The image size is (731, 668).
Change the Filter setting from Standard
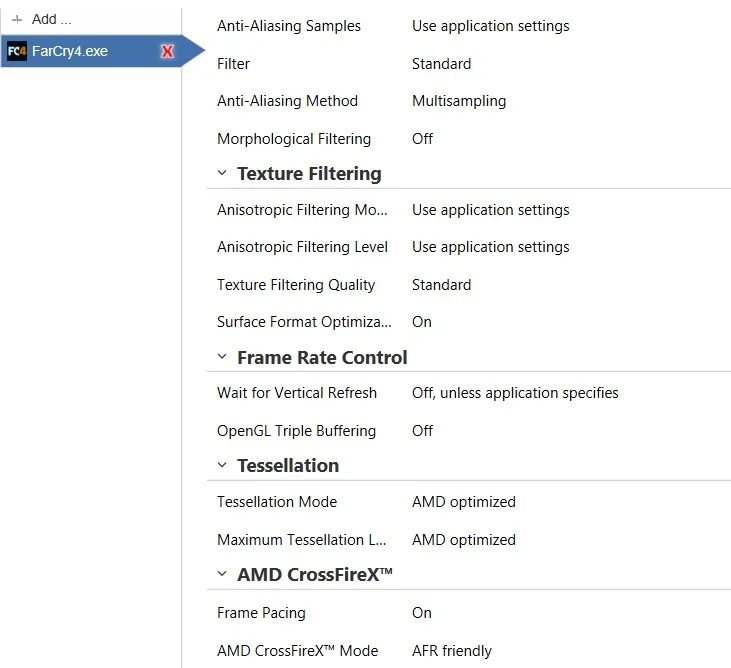point(441,64)
